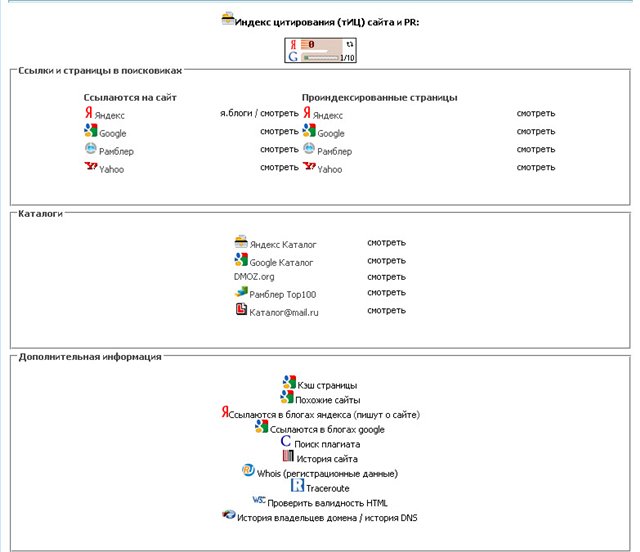Screen dimensions: 640x552
Task: Open смотреть for Google Каталог
Action: click(x=387, y=260)
